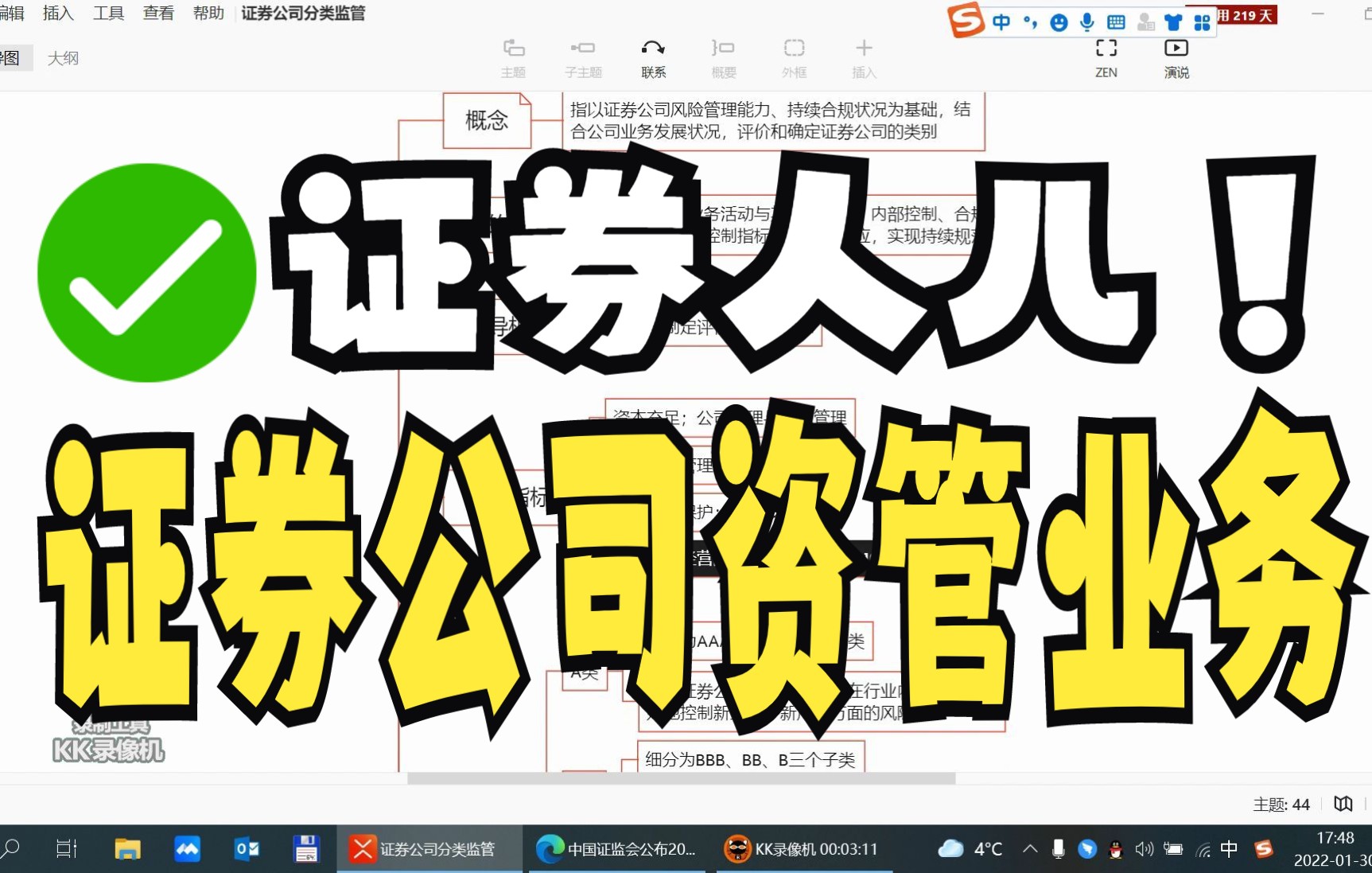Open Windows taskbar search
The width and height of the screenshot is (1372, 873).
11,848
